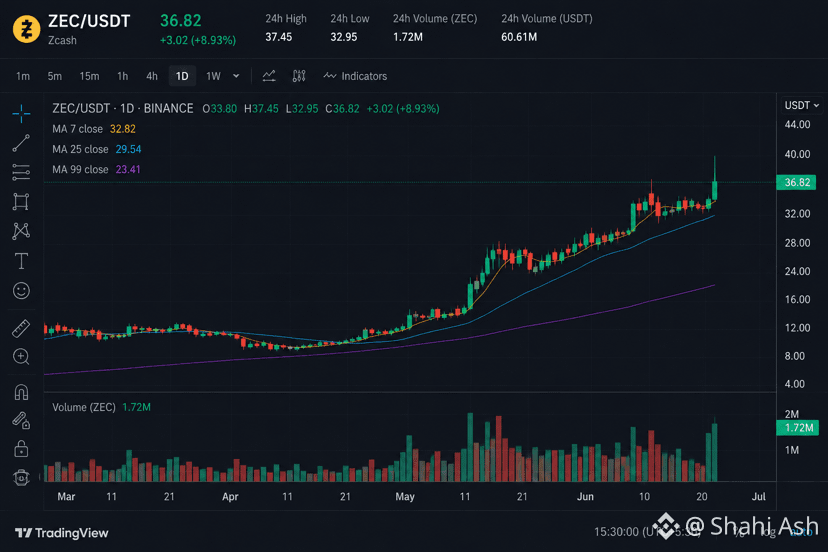Image resolution: width=828 pixels, height=552 pixels.
Task: Switch to the 1h timeframe
Action: point(123,76)
